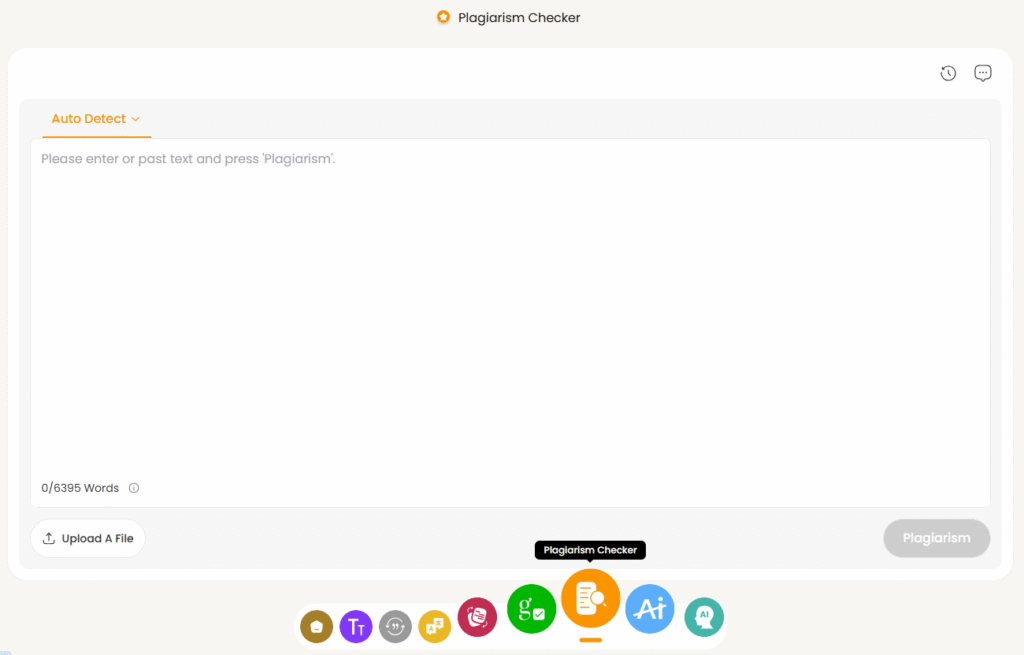Viewport: 1024px width, 655px height.
Task: Click Upload A File button
Action: (x=88, y=538)
